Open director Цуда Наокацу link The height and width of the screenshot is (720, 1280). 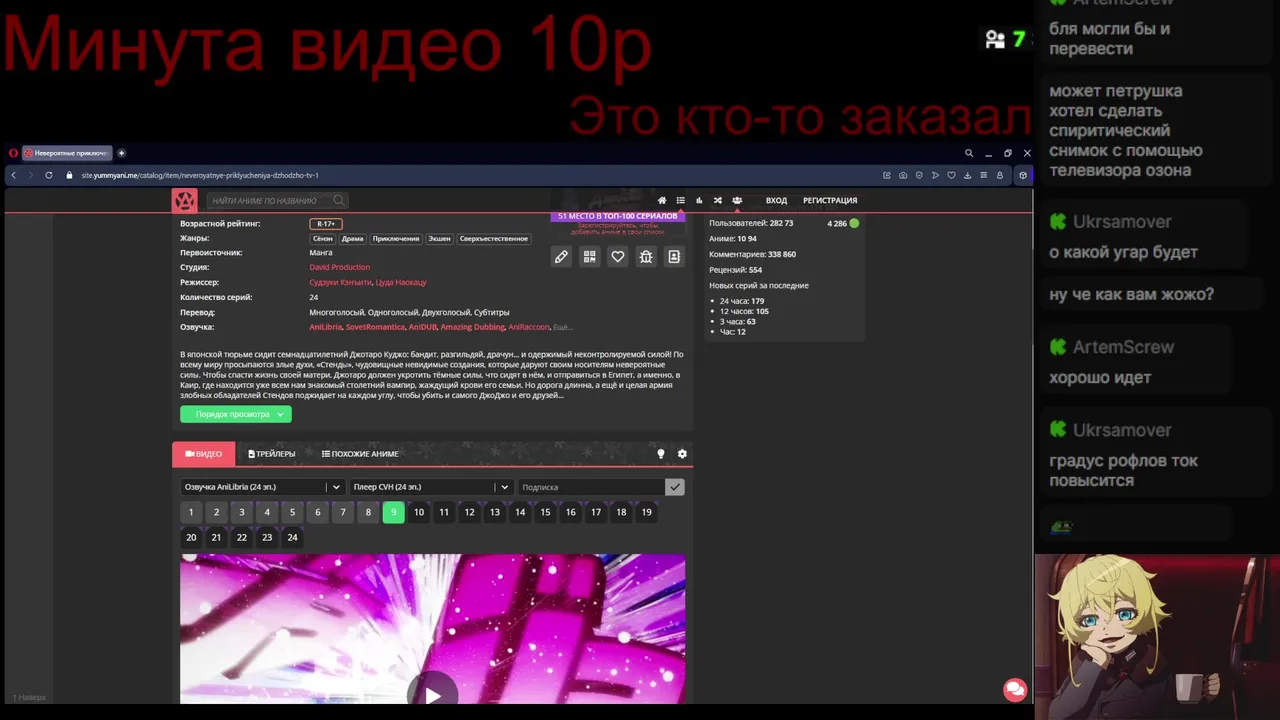pos(401,282)
